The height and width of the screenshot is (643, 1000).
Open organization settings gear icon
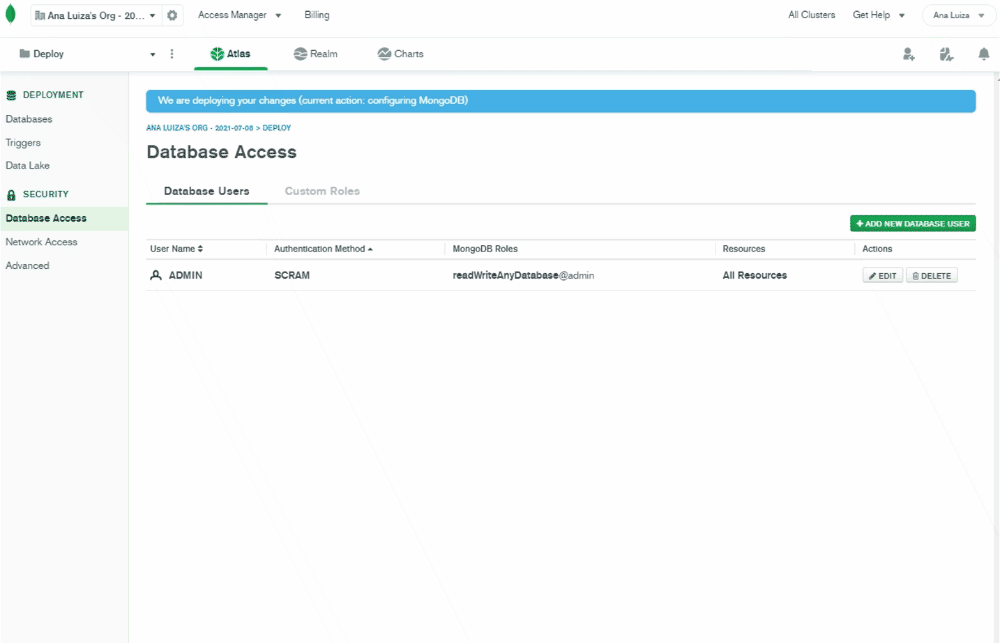[x=172, y=15]
